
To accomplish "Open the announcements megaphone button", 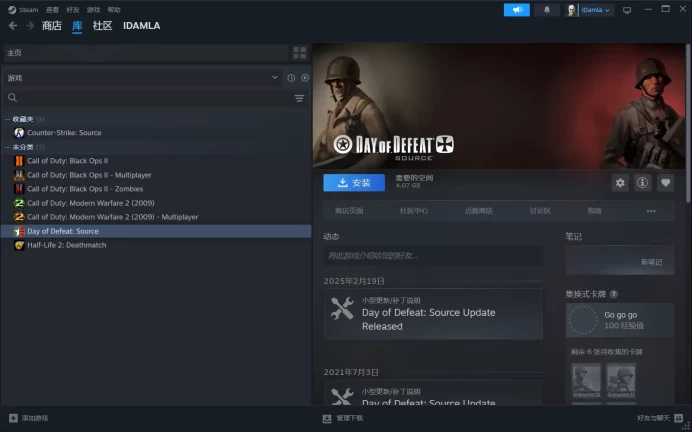I will click(x=517, y=10).
